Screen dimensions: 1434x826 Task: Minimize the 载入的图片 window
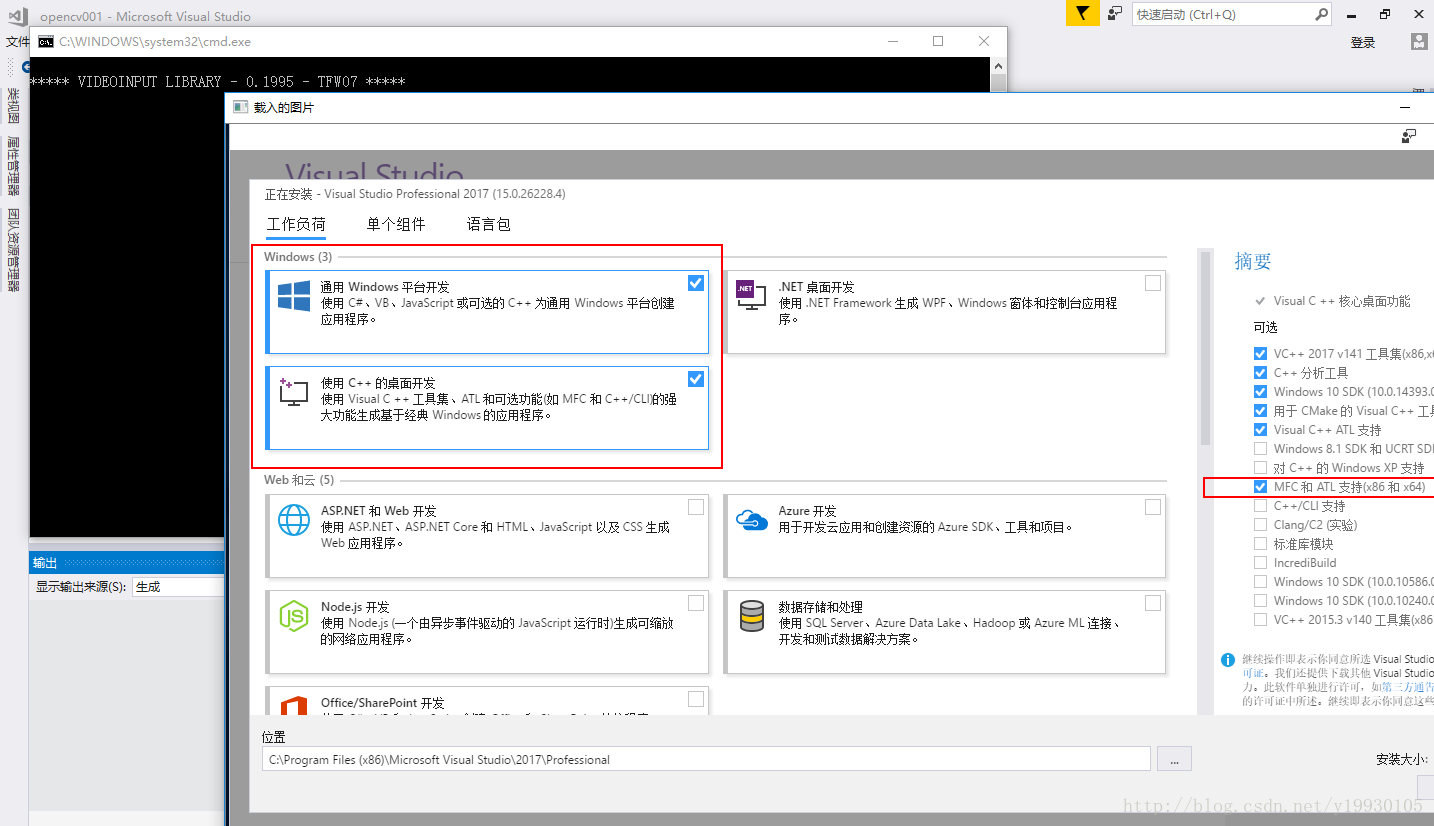[x=1405, y=106]
